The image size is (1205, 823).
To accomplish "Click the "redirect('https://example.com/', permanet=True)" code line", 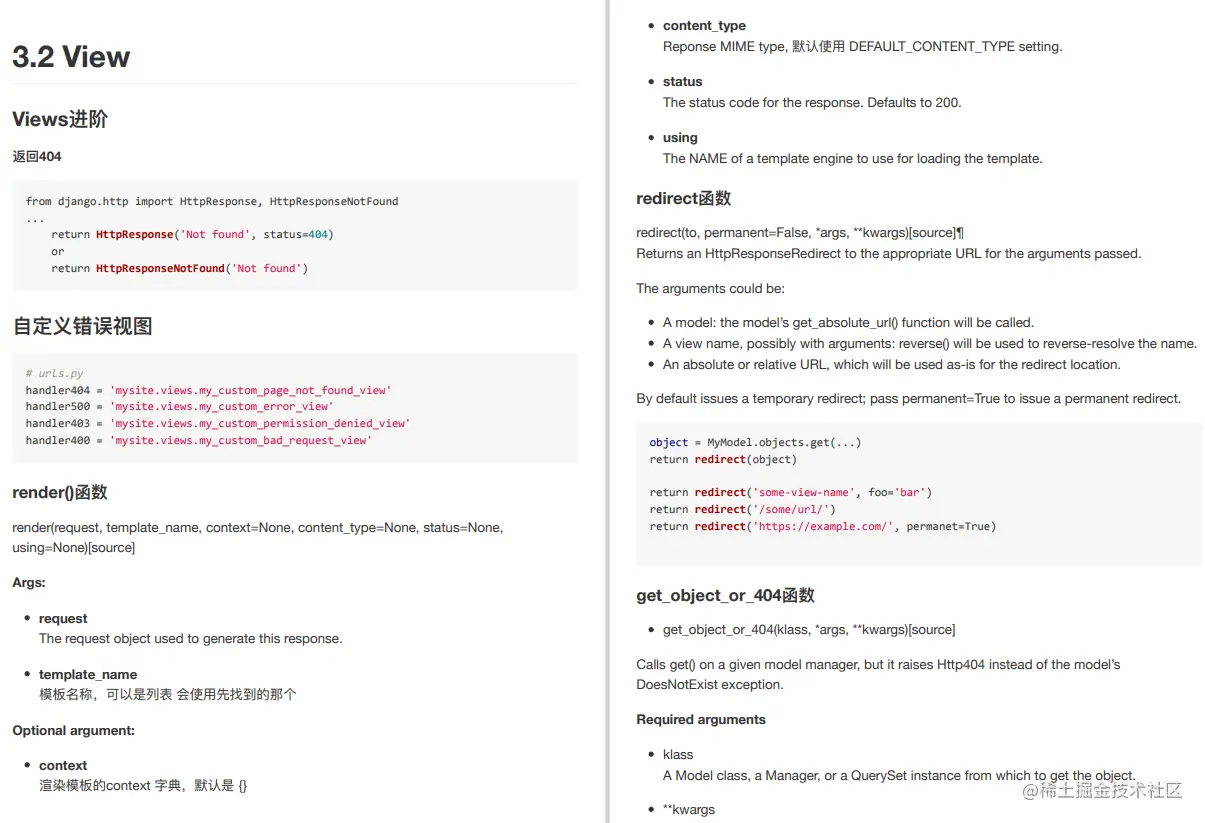I will 823,526.
